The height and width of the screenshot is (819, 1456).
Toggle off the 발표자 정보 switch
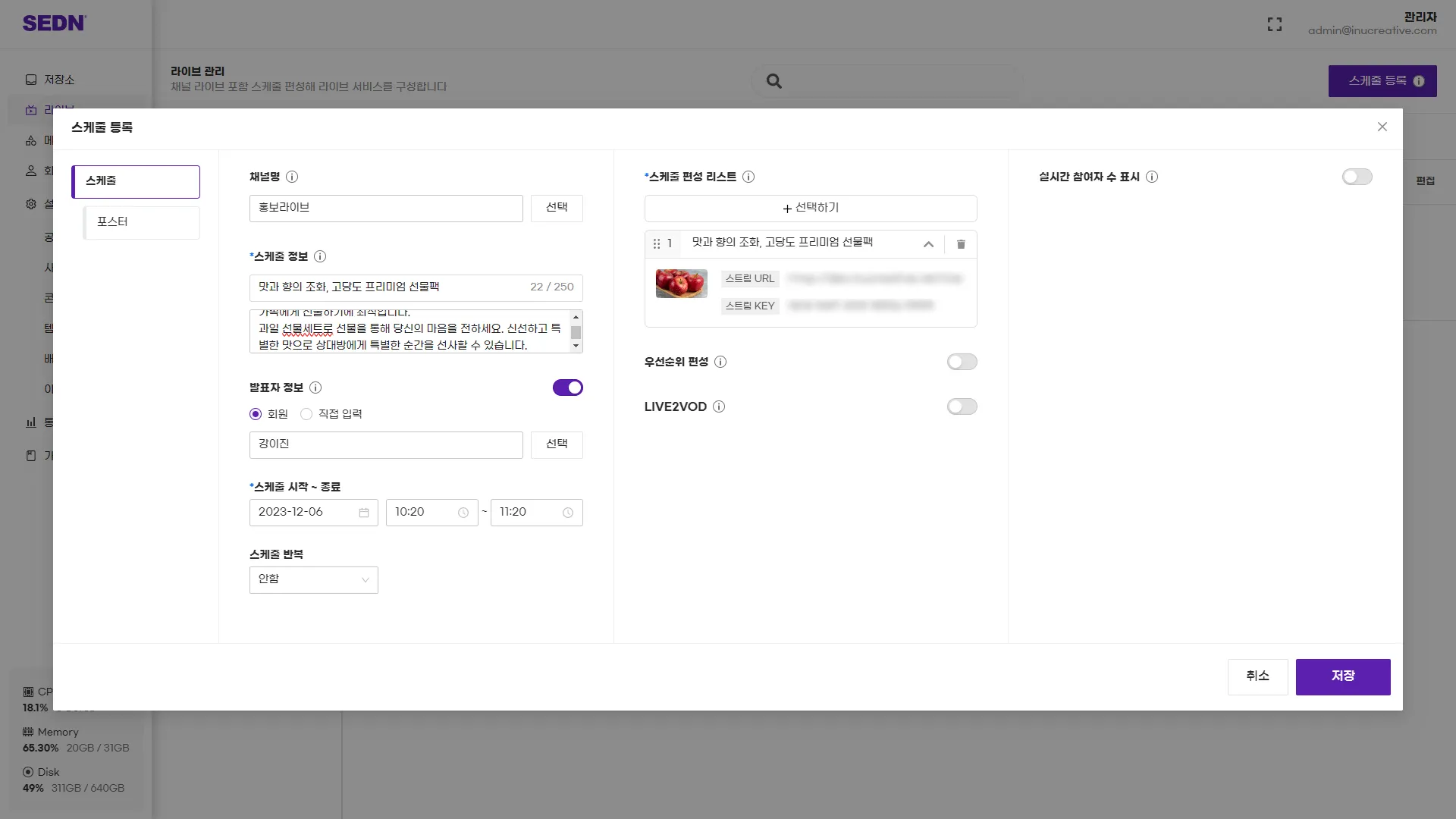567,388
